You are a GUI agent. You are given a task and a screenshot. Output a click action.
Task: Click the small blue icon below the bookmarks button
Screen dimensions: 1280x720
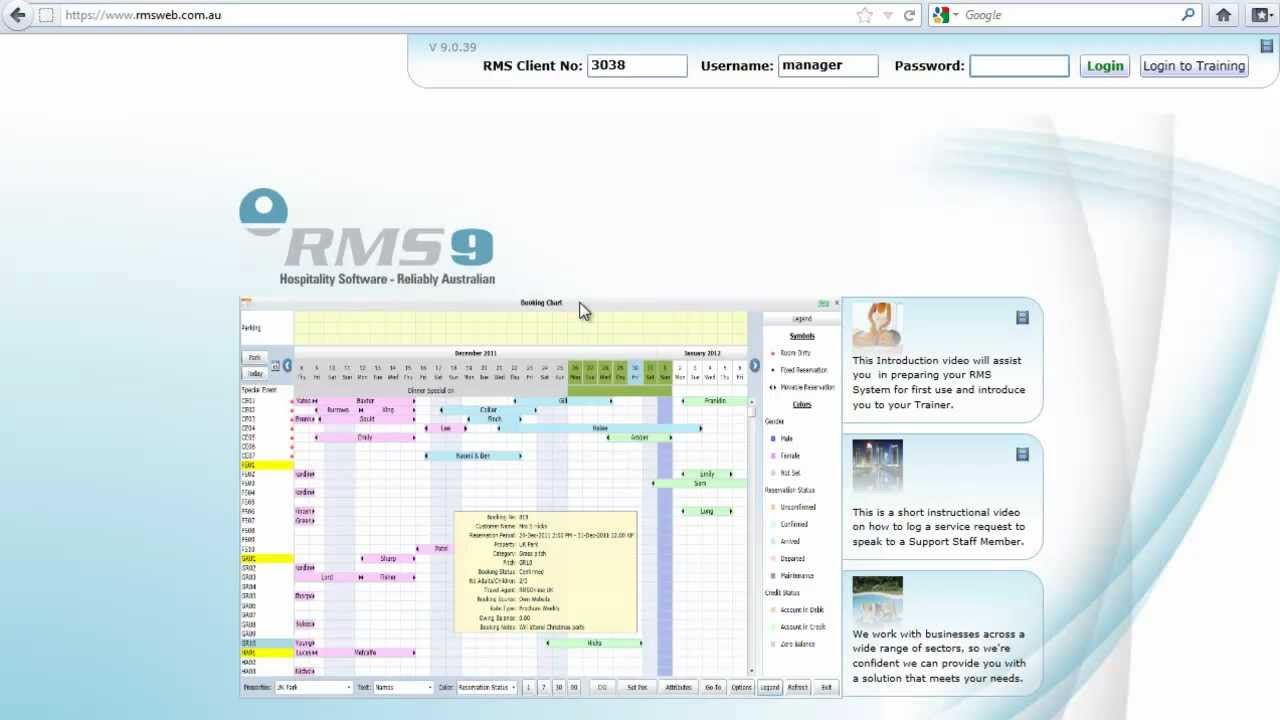coord(1266,46)
